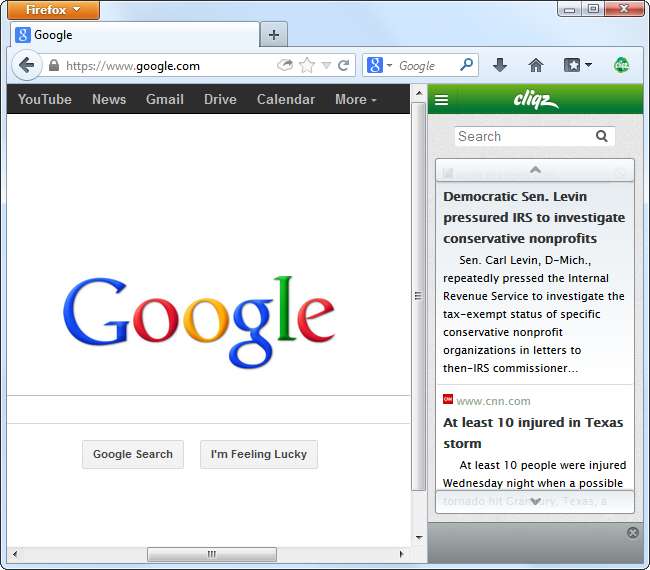
Task: Open the Bookmarks menu dropdown
Action: (x=577, y=66)
